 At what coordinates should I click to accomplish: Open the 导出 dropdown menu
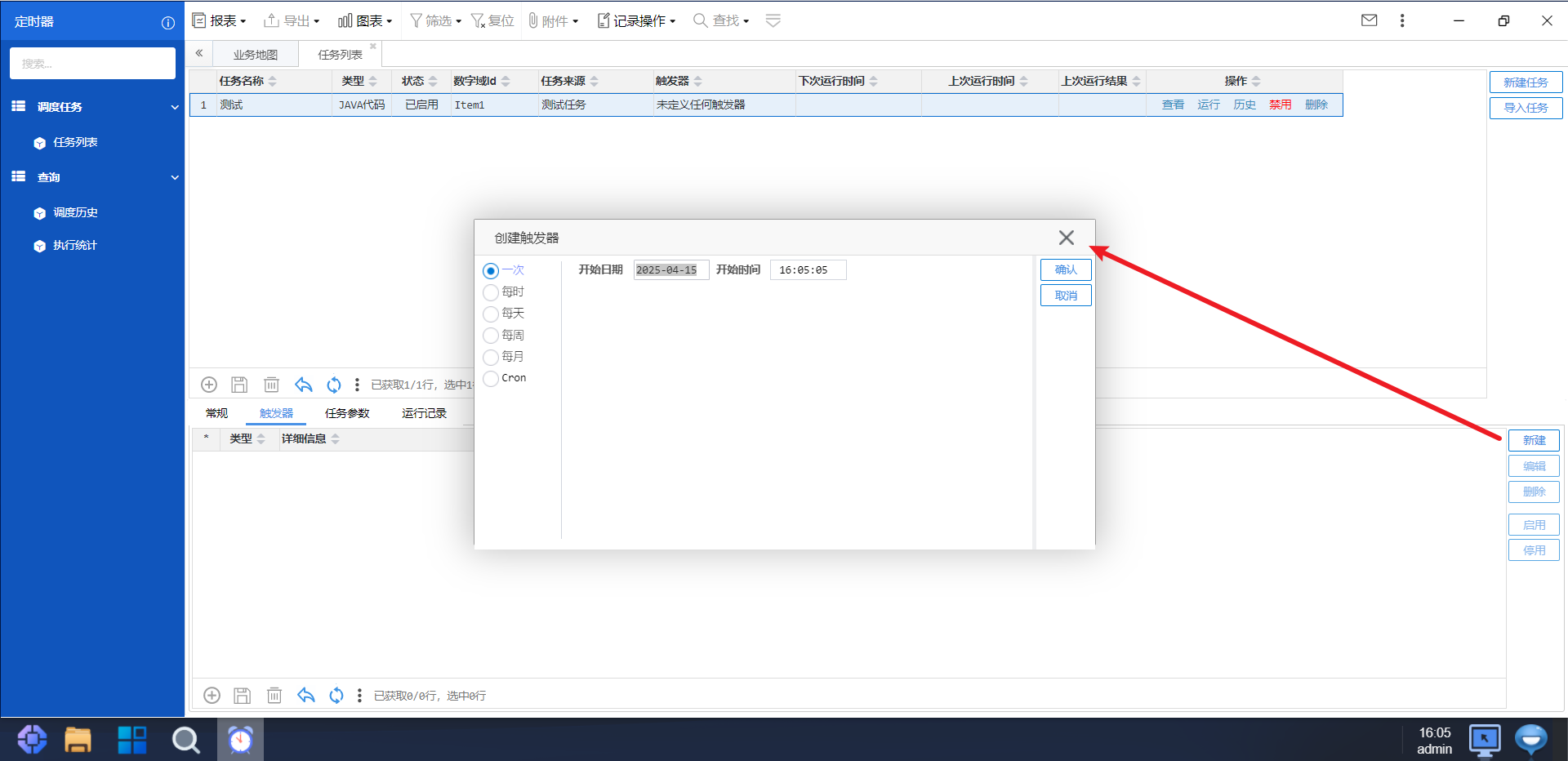coord(292,20)
